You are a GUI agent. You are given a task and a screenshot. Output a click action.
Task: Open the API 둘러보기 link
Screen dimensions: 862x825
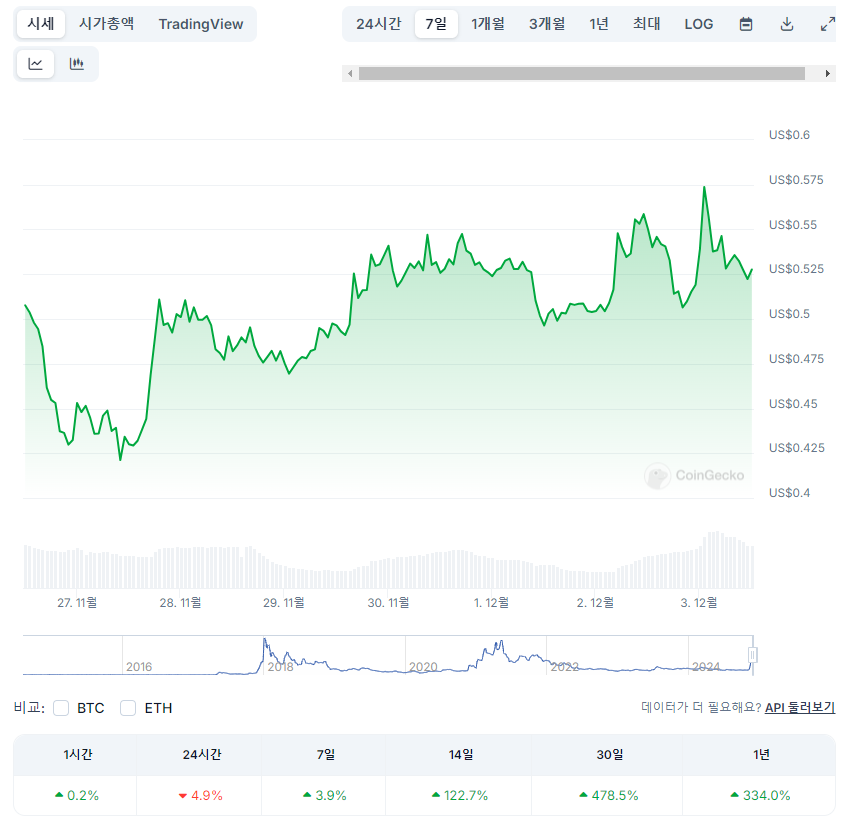pos(799,707)
